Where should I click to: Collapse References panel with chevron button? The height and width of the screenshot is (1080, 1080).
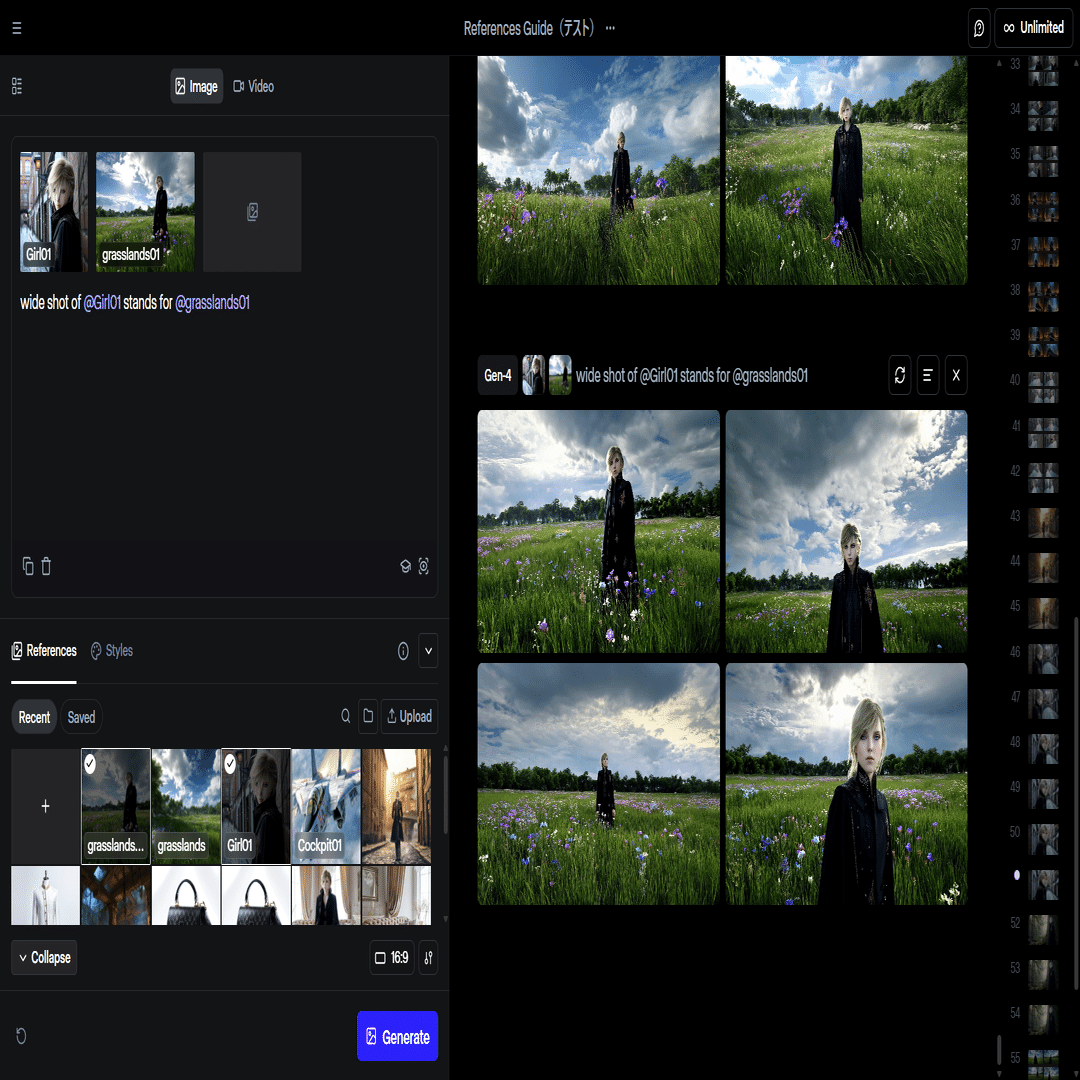[x=428, y=651]
